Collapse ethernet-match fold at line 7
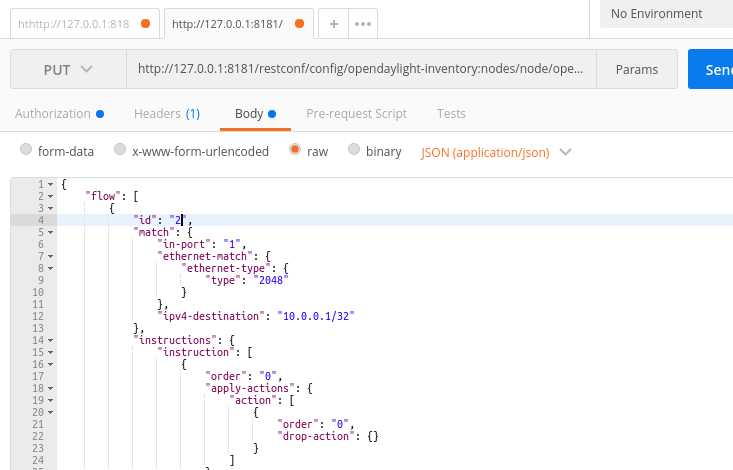Viewport: 733px width, 470px height. (50, 256)
